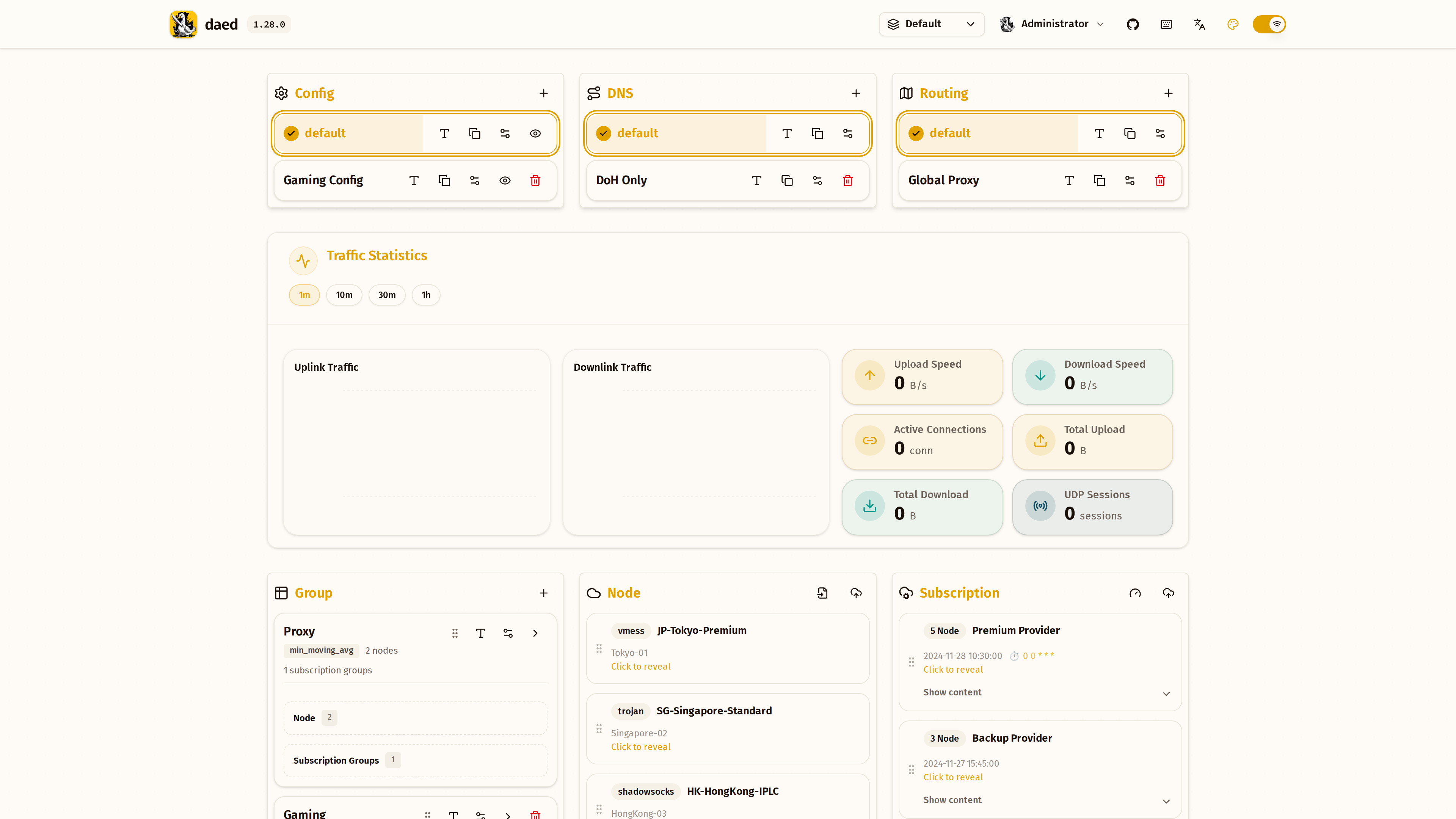Click the Subscription Groups section in Proxy
Image resolution: width=1456 pixels, height=819 pixels.
(416, 760)
